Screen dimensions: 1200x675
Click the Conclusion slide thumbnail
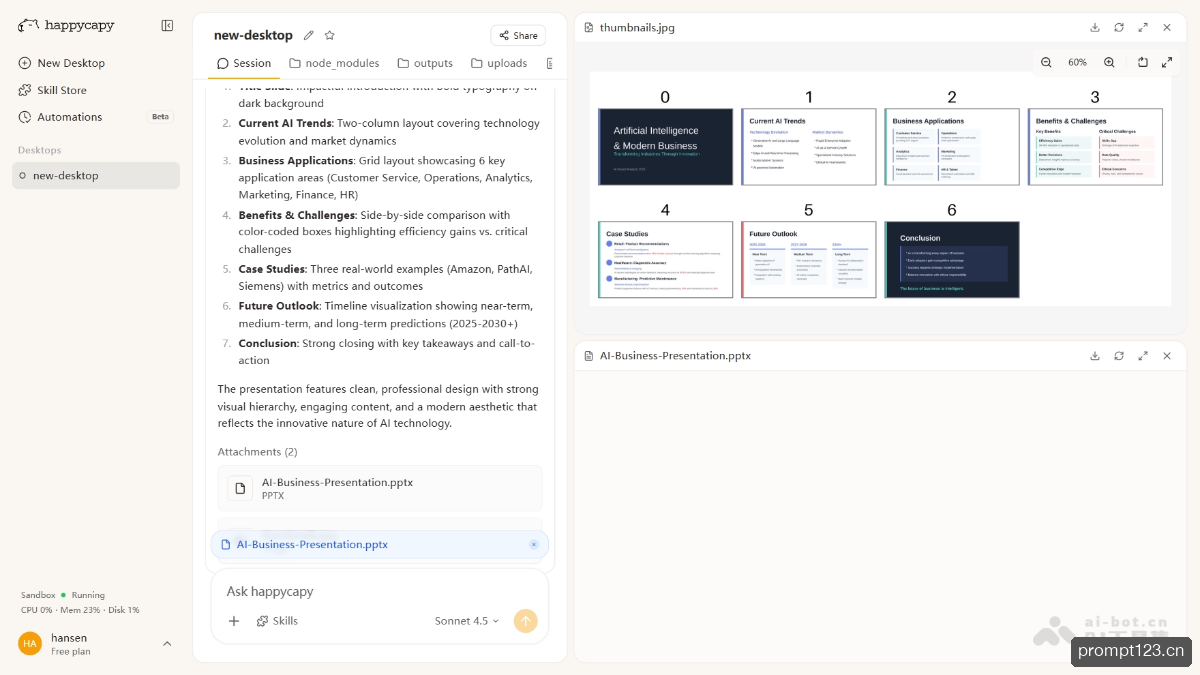(951, 259)
